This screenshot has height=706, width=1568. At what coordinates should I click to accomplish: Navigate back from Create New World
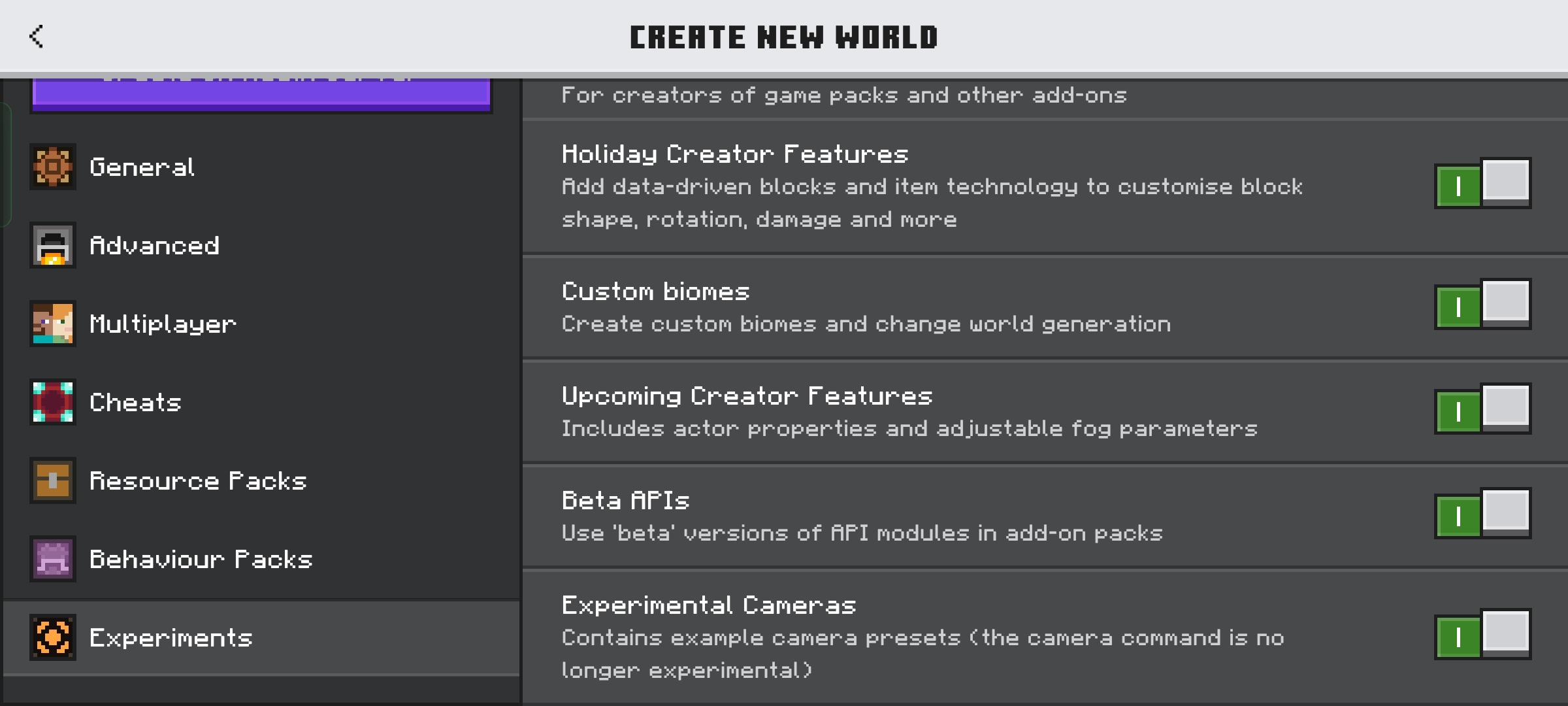(36, 36)
